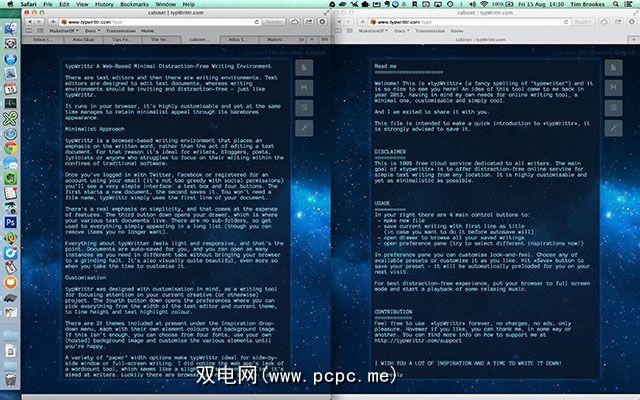Expand MakeUseOf bookmarks folder in left window

tap(64, 31)
